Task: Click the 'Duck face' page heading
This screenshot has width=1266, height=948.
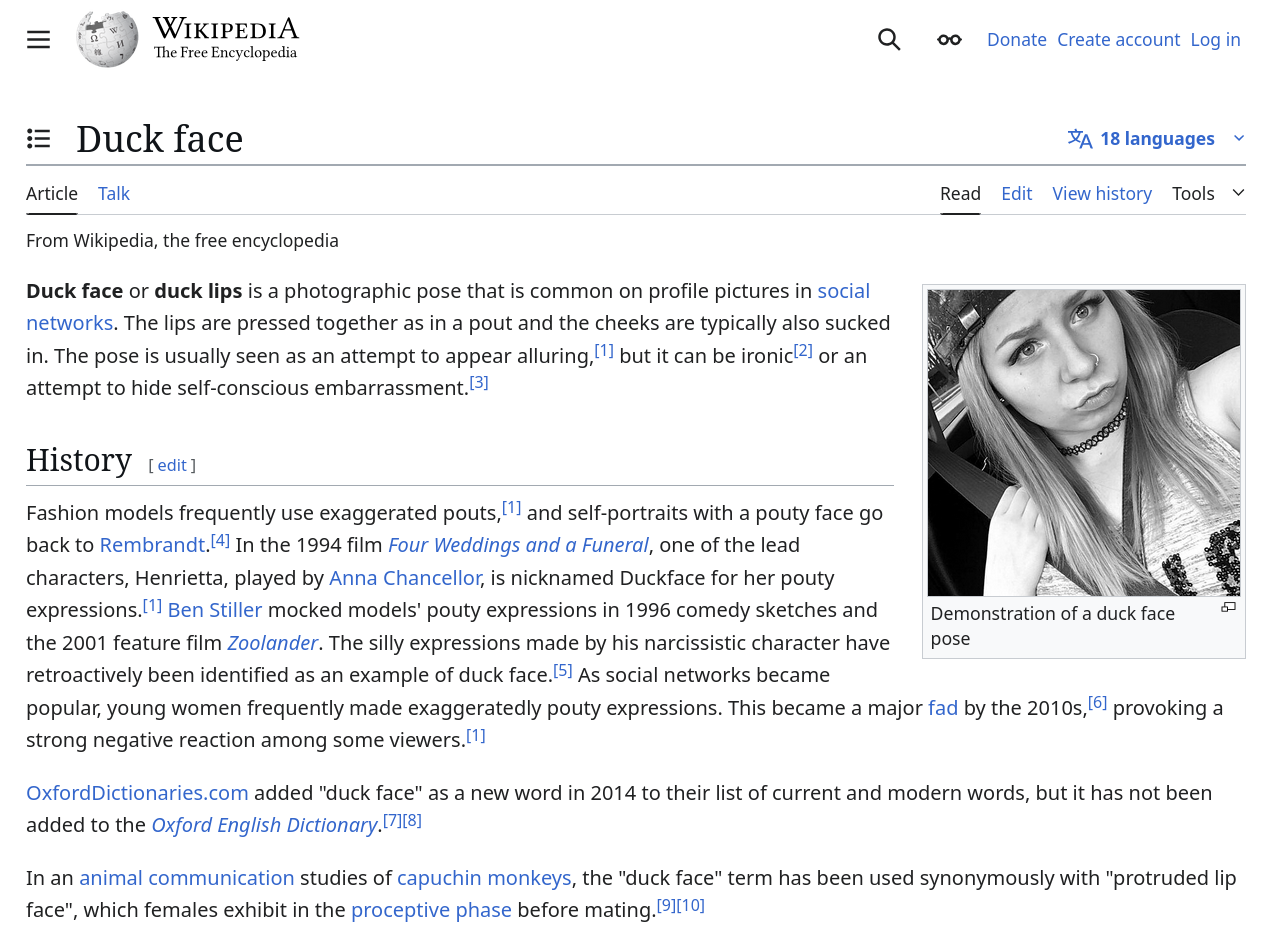Action: [160, 138]
